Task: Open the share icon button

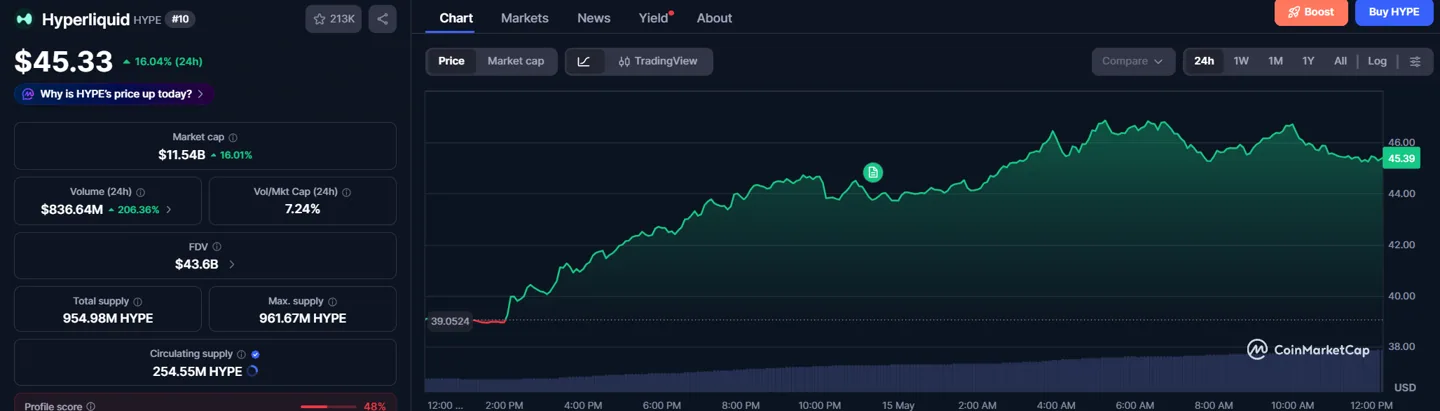Action: [x=383, y=19]
